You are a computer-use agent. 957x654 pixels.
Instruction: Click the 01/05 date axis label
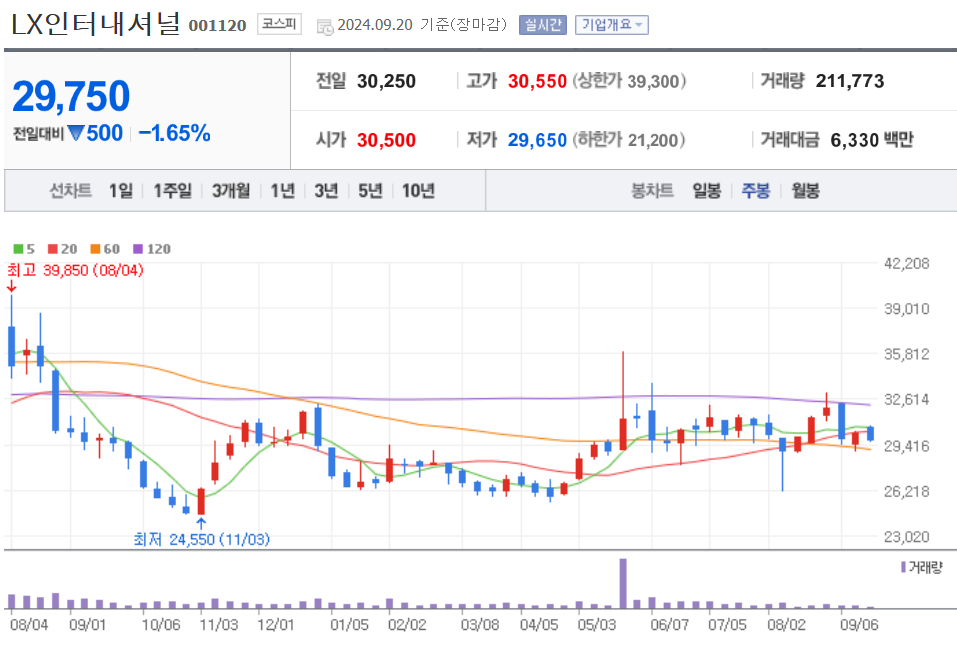(349, 625)
